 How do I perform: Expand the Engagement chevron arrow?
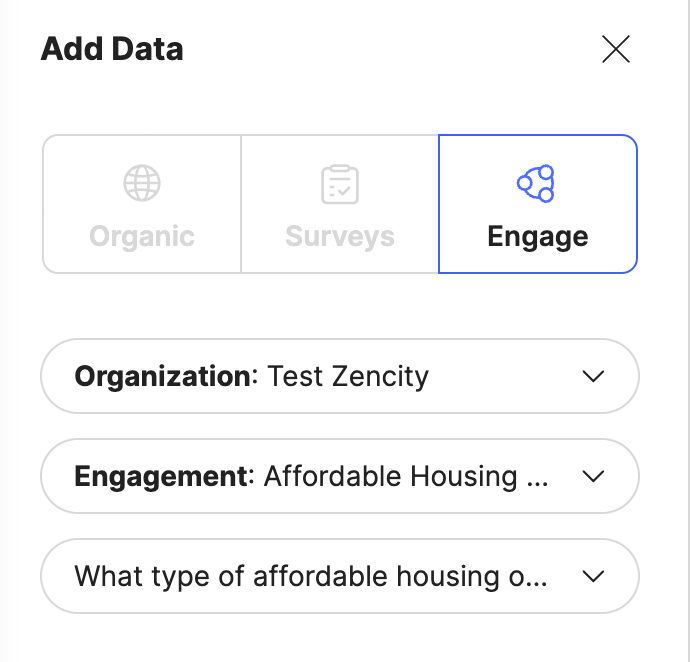(x=593, y=476)
